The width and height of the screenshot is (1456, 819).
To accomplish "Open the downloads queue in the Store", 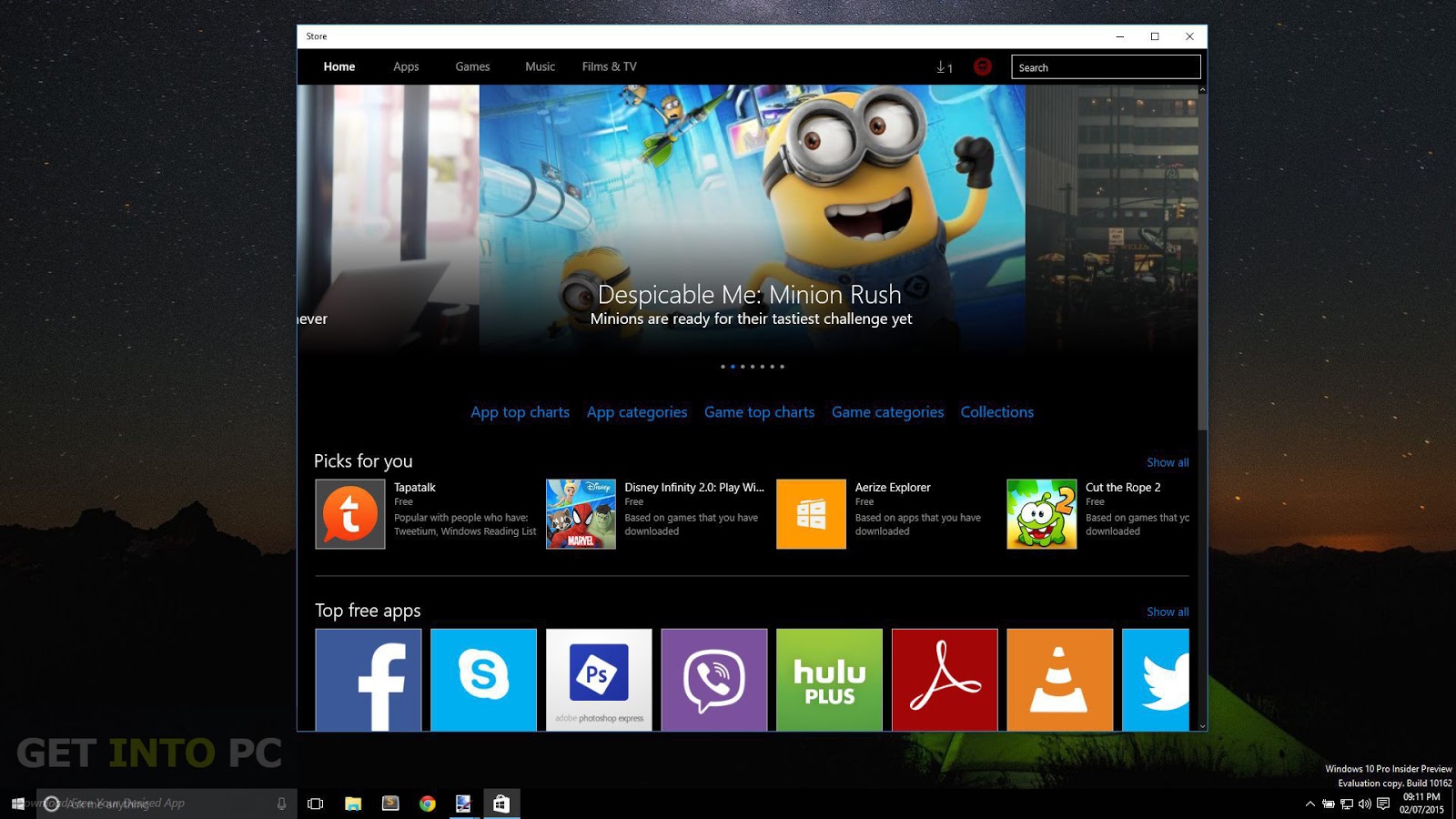I will pos(944,66).
